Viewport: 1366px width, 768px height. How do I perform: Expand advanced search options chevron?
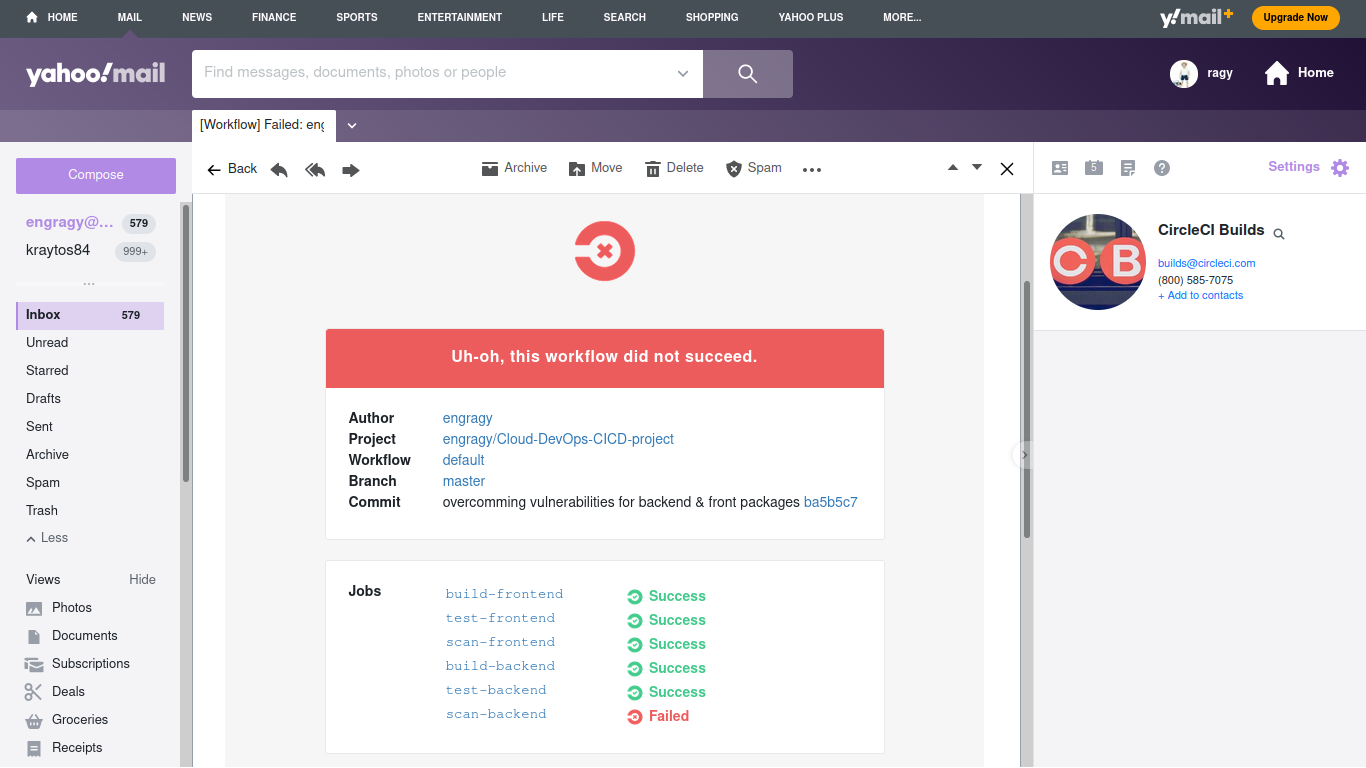pos(683,74)
